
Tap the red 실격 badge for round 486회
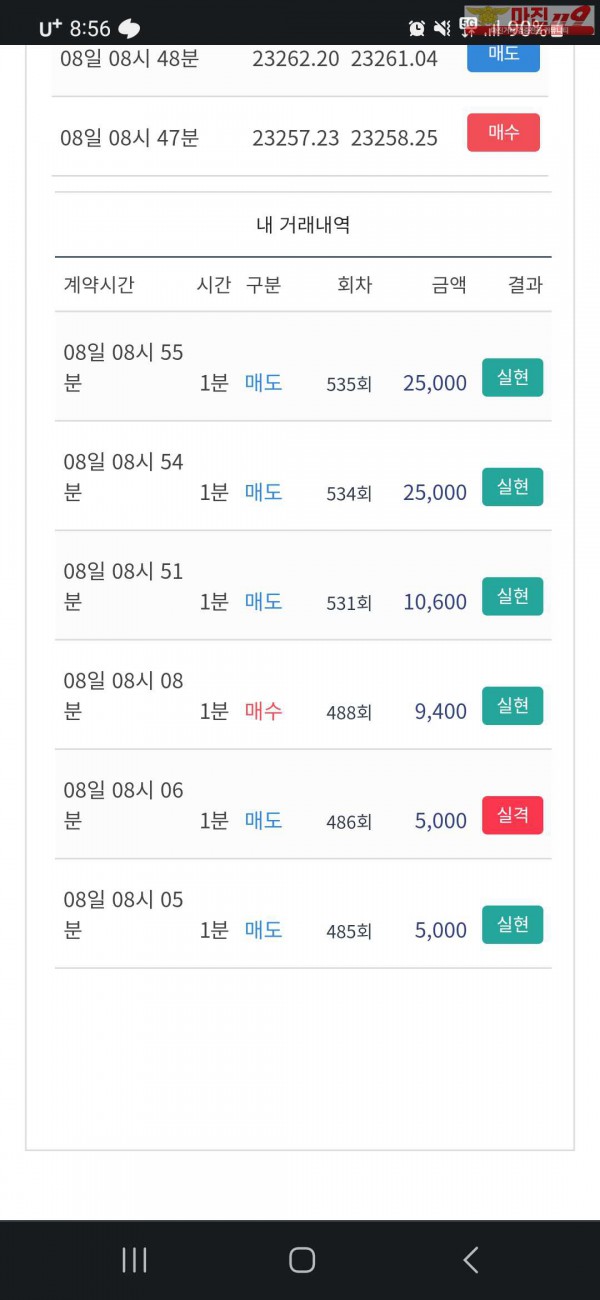[512, 816]
